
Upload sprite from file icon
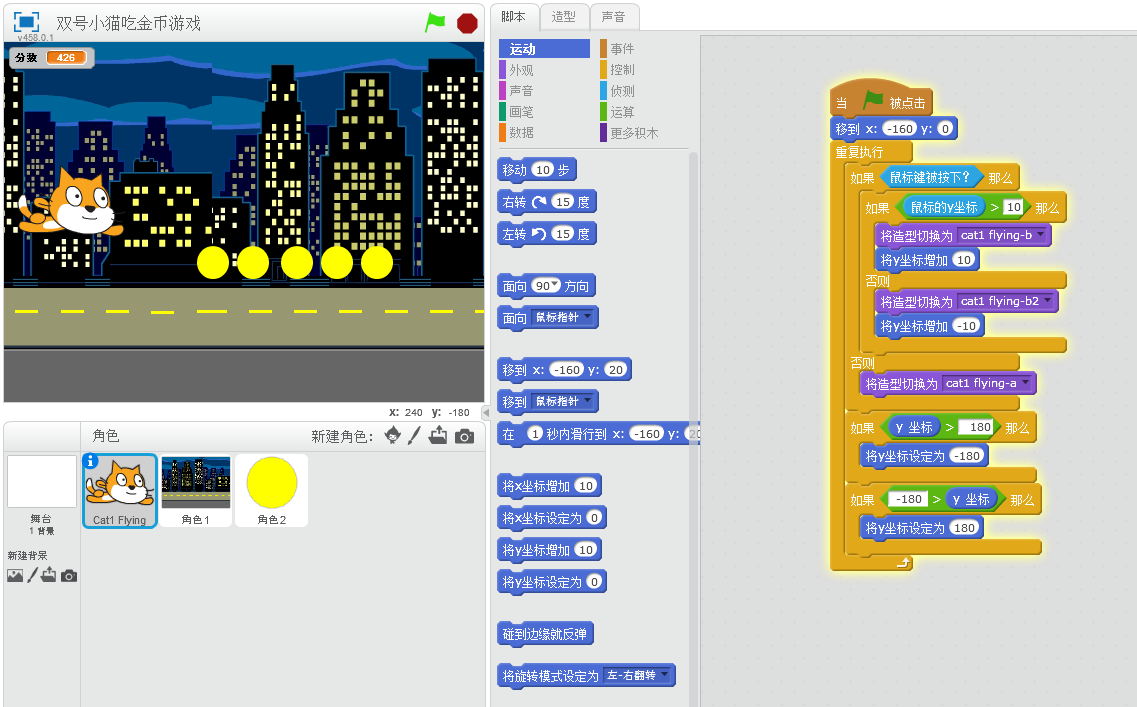pos(438,435)
